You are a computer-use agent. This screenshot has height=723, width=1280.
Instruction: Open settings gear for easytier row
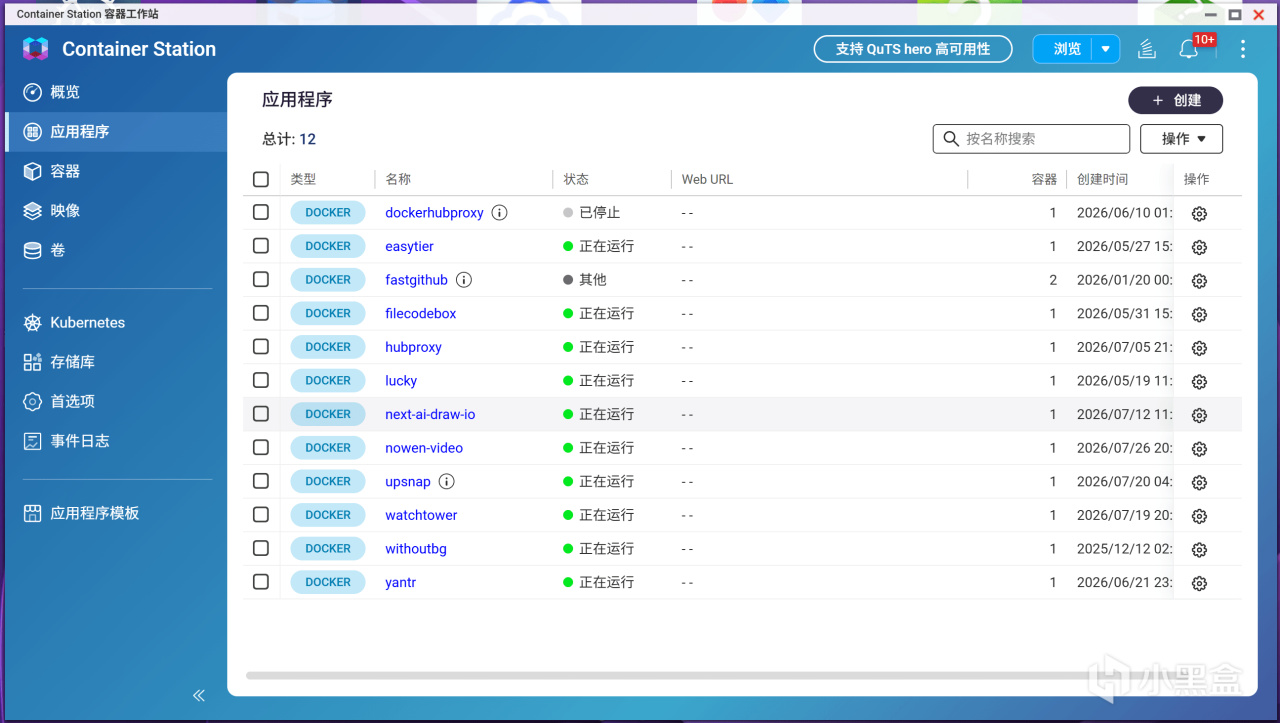point(1199,247)
